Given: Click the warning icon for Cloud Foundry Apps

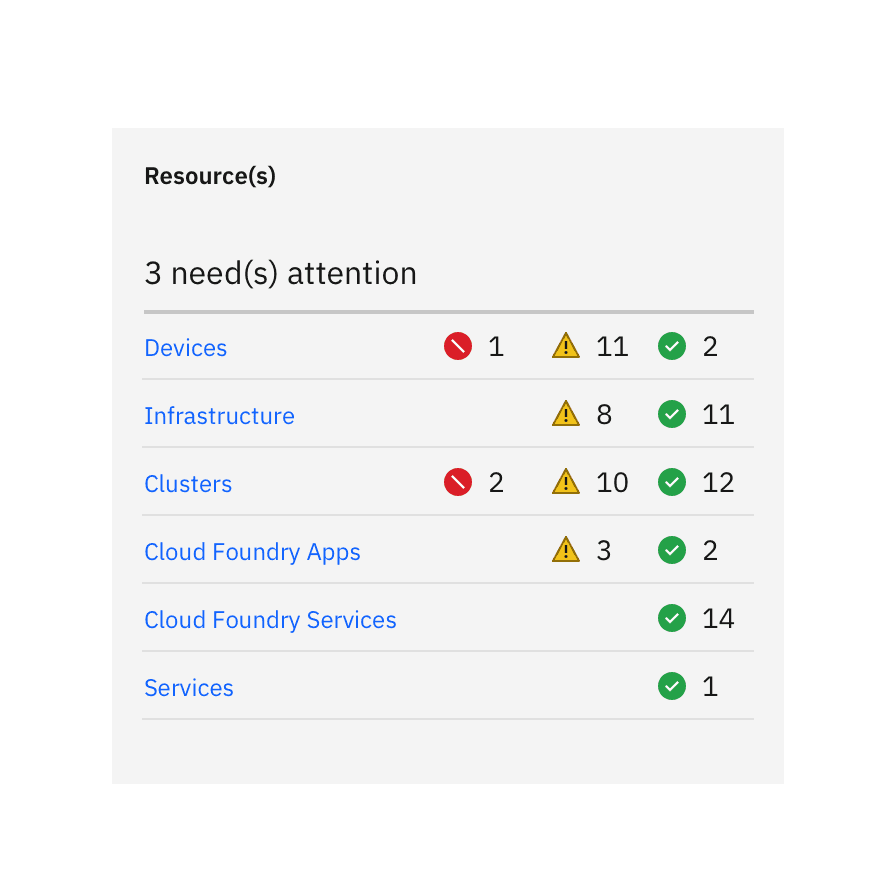Looking at the screenshot, I should click(566, 551).
